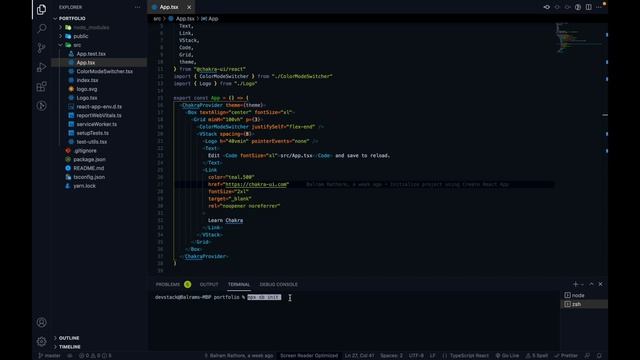
Task: Close the terminal panel
Action: [x=600, y=284]
